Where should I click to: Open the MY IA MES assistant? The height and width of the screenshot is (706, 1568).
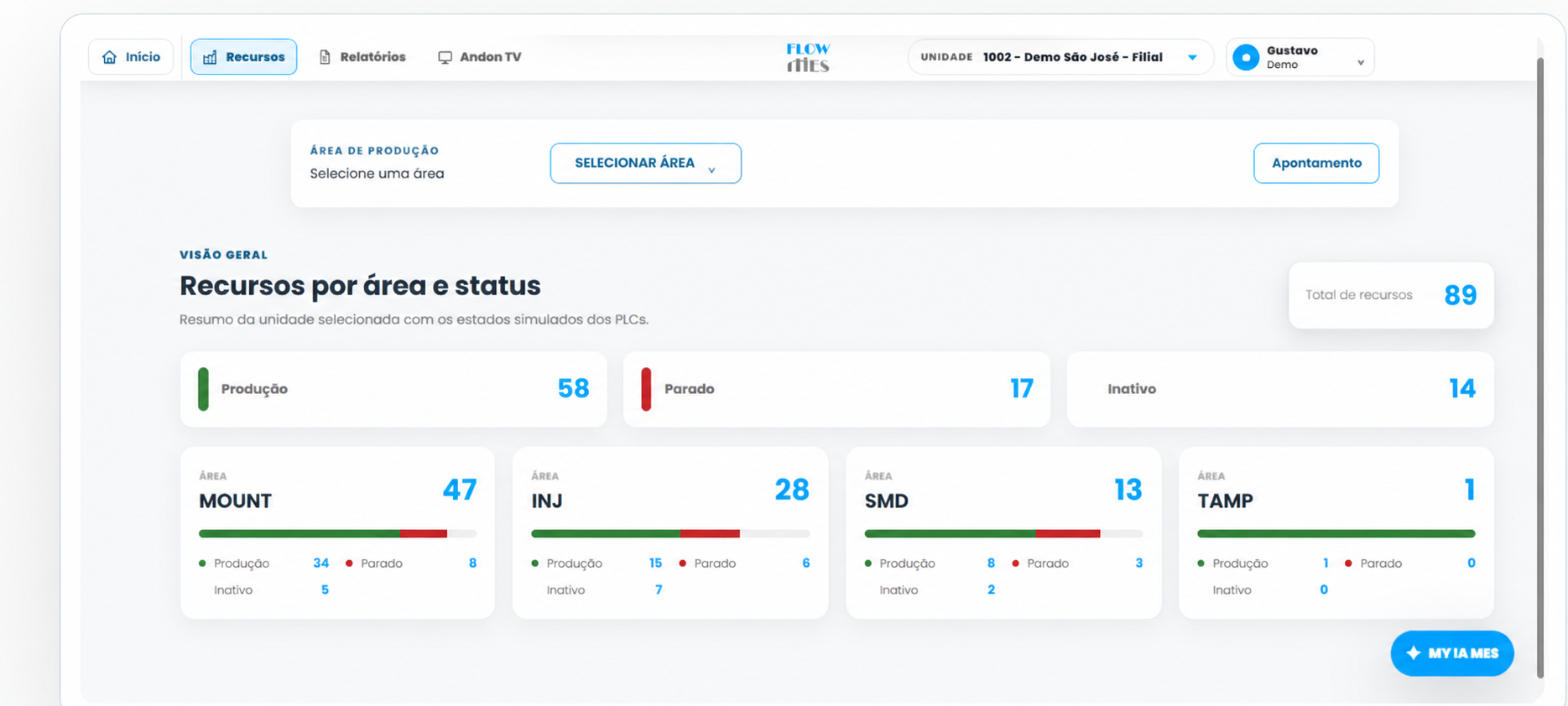click(1452, 653)
